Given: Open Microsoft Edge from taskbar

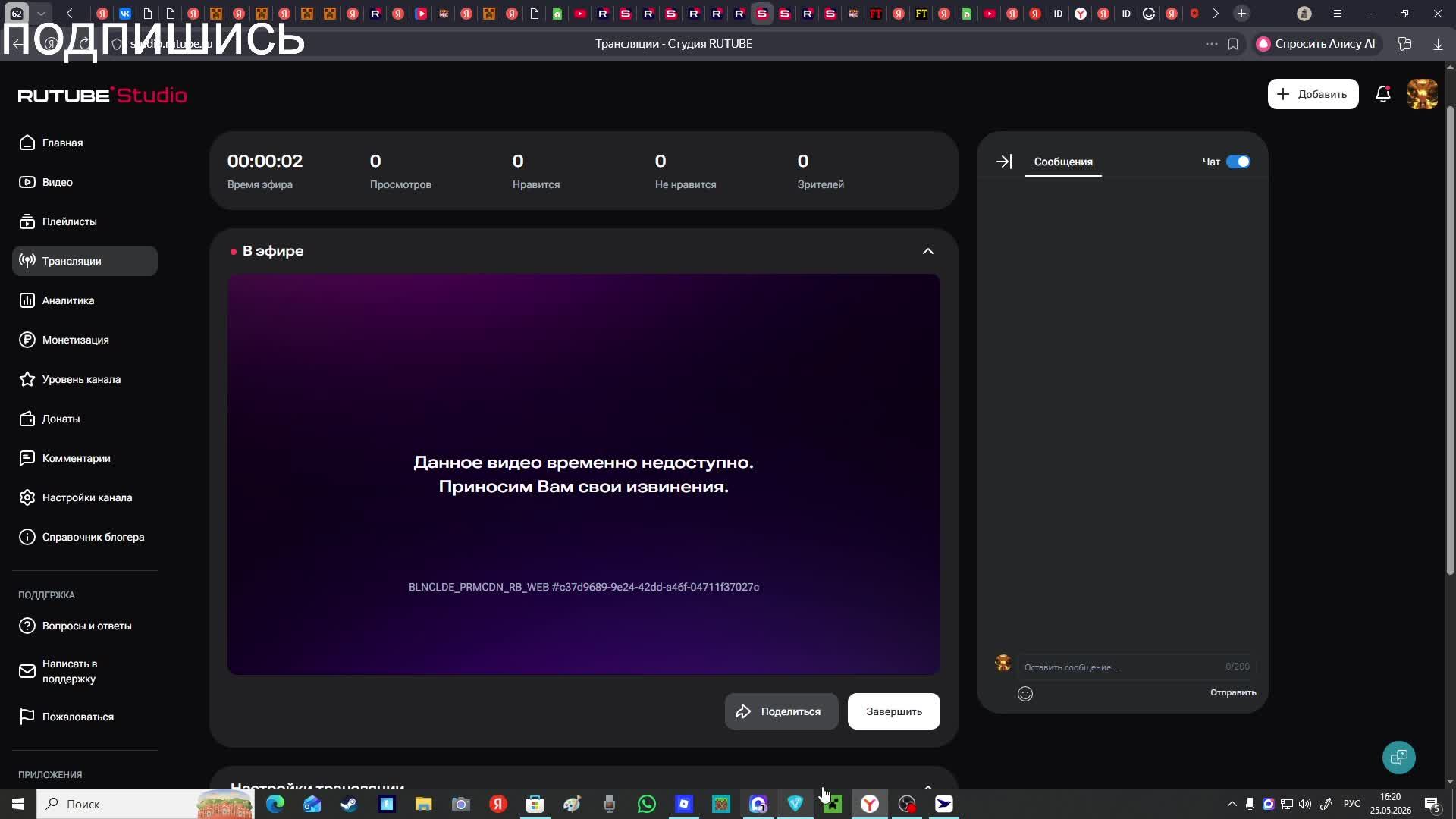Looking at the screenshot, I should click(x=275, y=804).
